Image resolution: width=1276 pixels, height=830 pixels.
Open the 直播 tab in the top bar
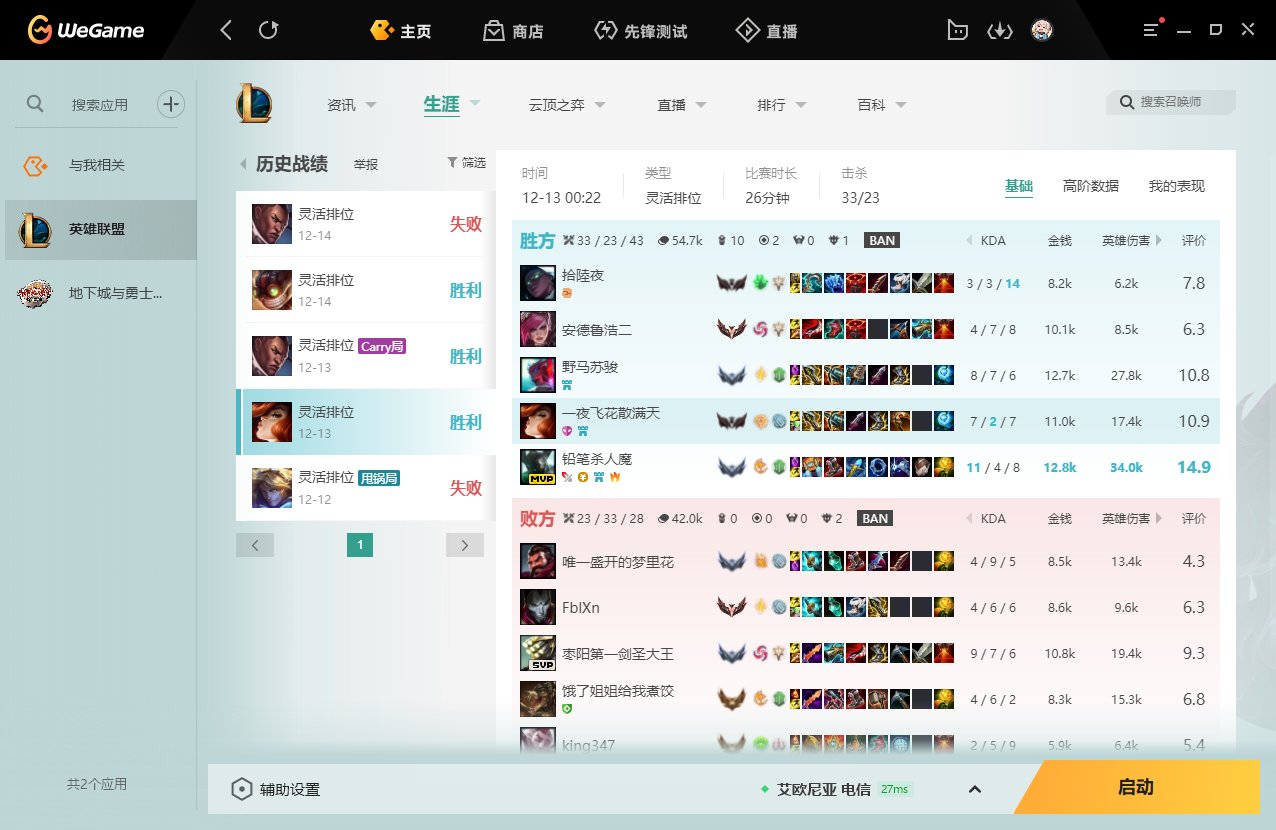pyautogui.click(x=767, y=30)
